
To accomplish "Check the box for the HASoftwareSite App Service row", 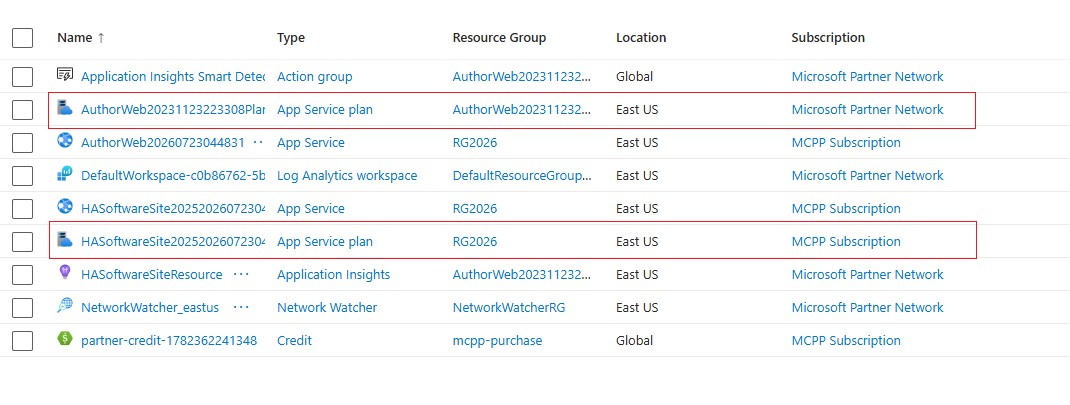I will [23, 208].
